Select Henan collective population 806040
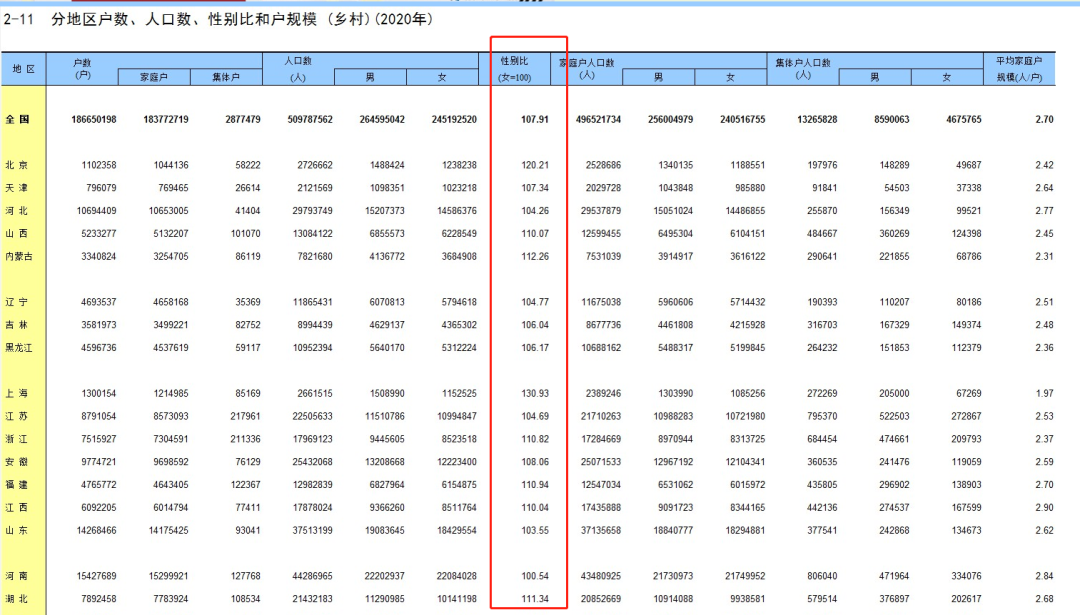The image size is (1080, 615). [x=822, y=576]
